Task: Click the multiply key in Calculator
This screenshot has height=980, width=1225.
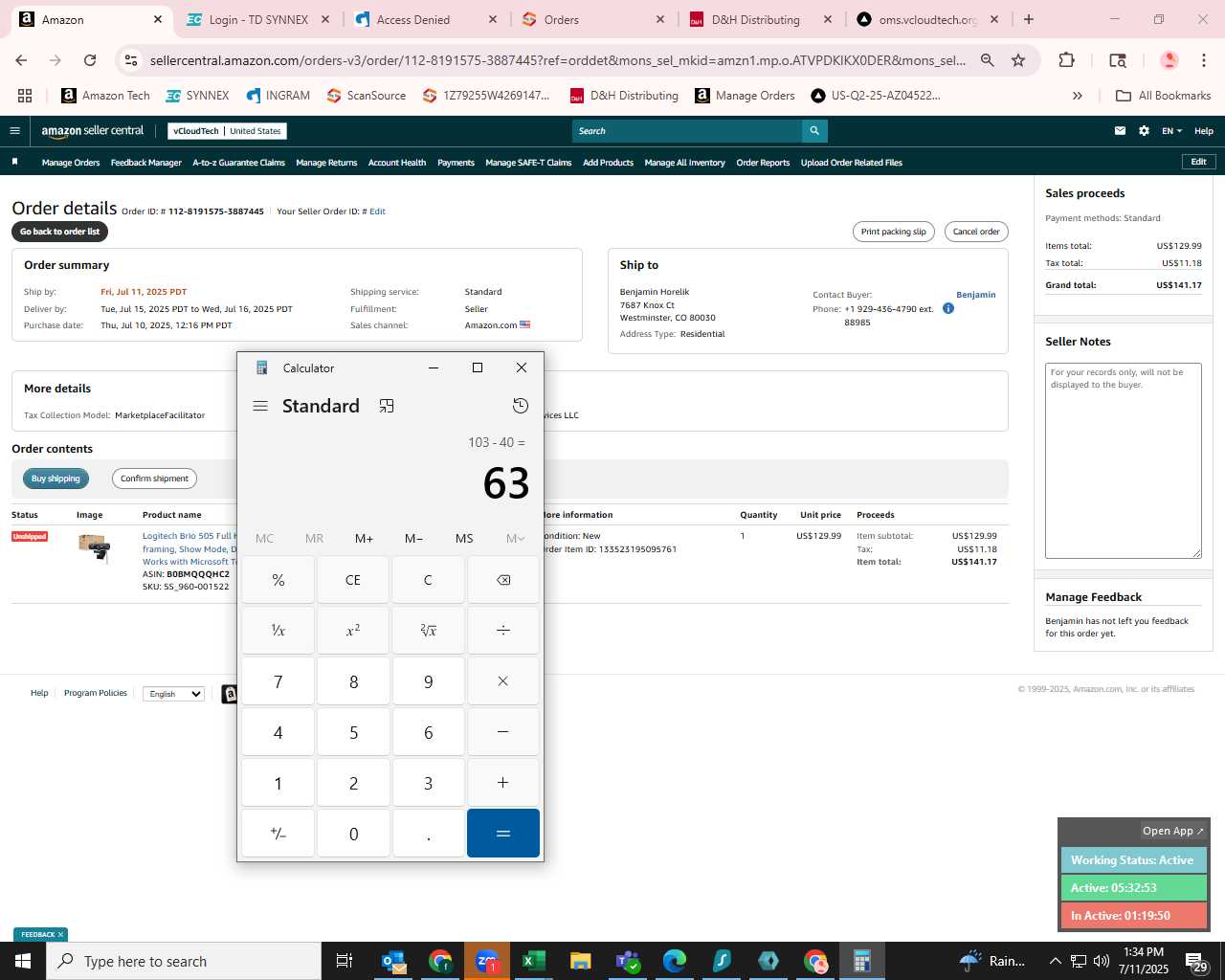Action: tap(503, 681)
